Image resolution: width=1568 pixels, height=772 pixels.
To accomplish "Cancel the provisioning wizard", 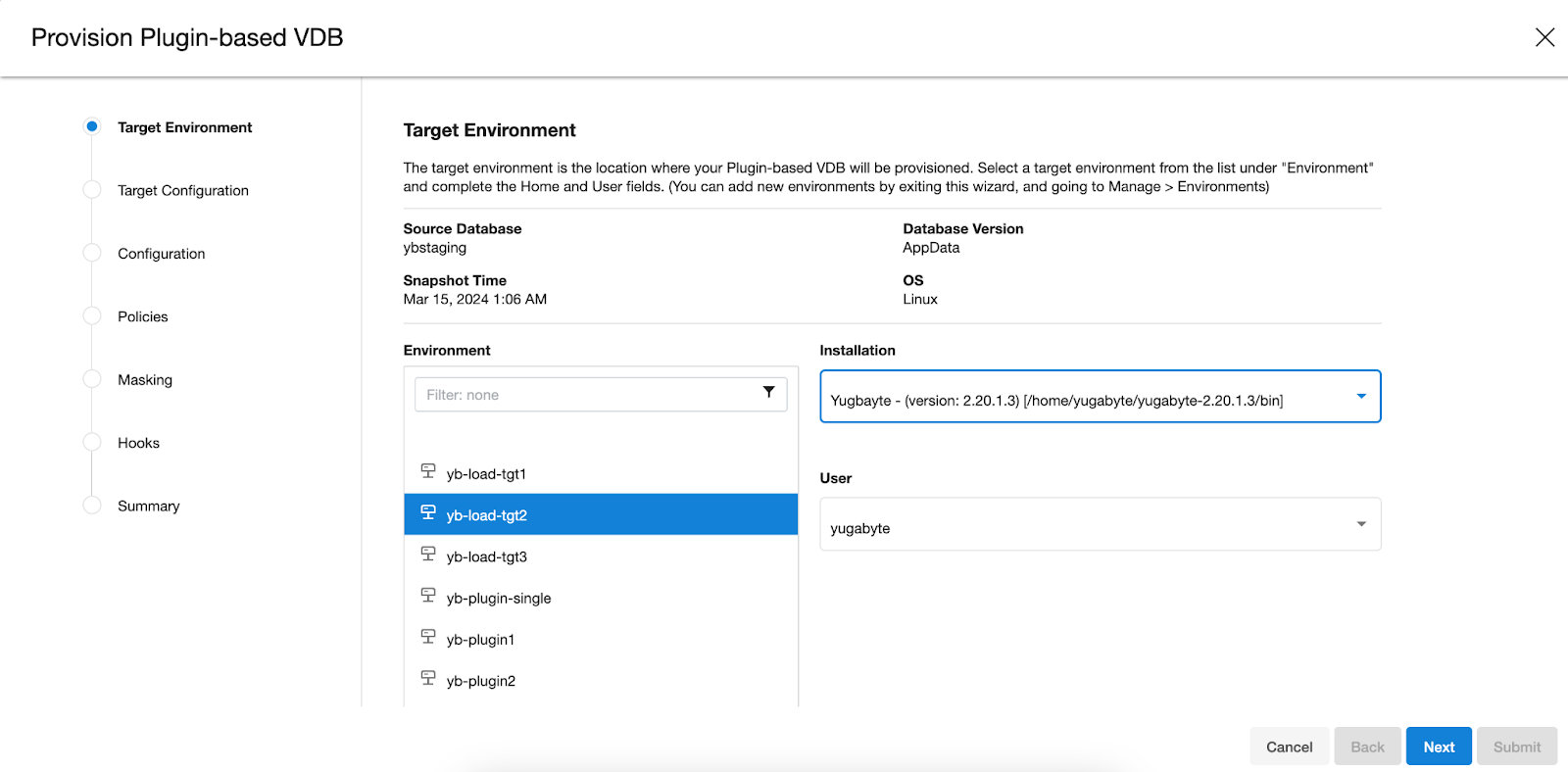I will click(x=1289, y=747).
